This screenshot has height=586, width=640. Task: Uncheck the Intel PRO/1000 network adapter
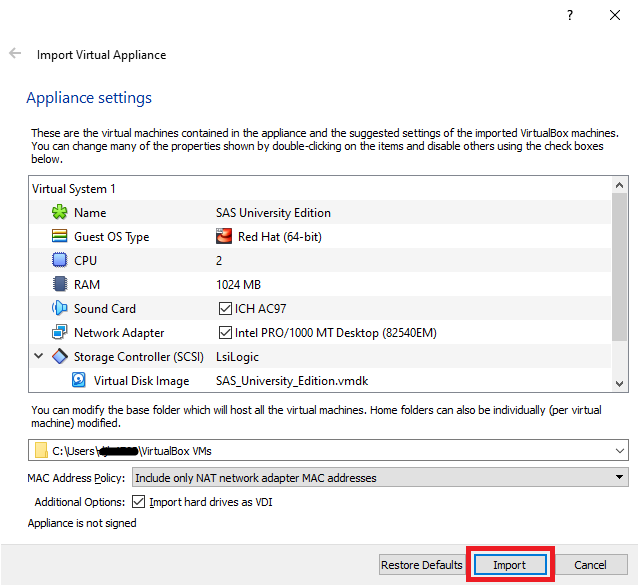point(224,333)
